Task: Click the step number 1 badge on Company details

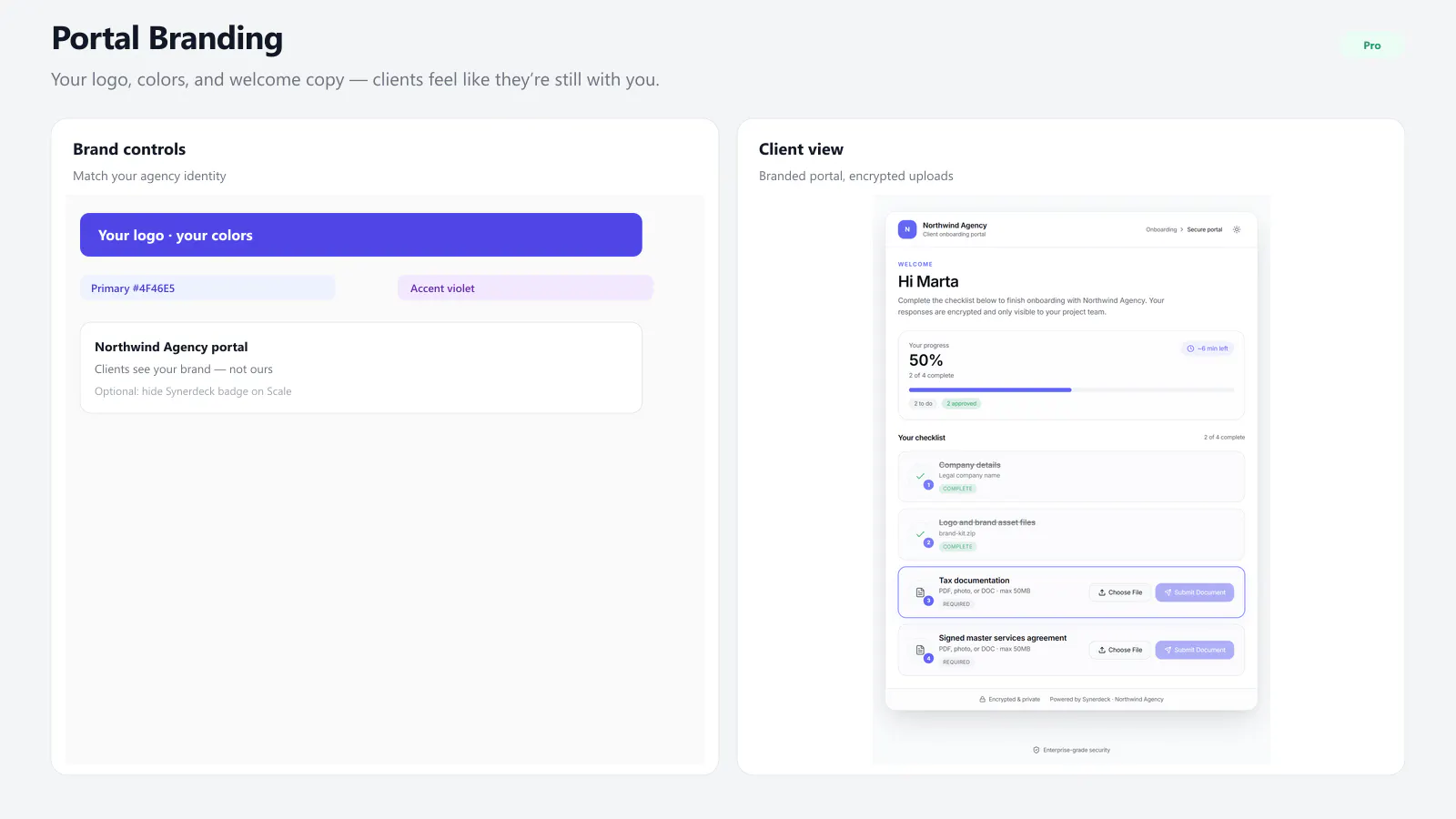Action: [928, 485]
